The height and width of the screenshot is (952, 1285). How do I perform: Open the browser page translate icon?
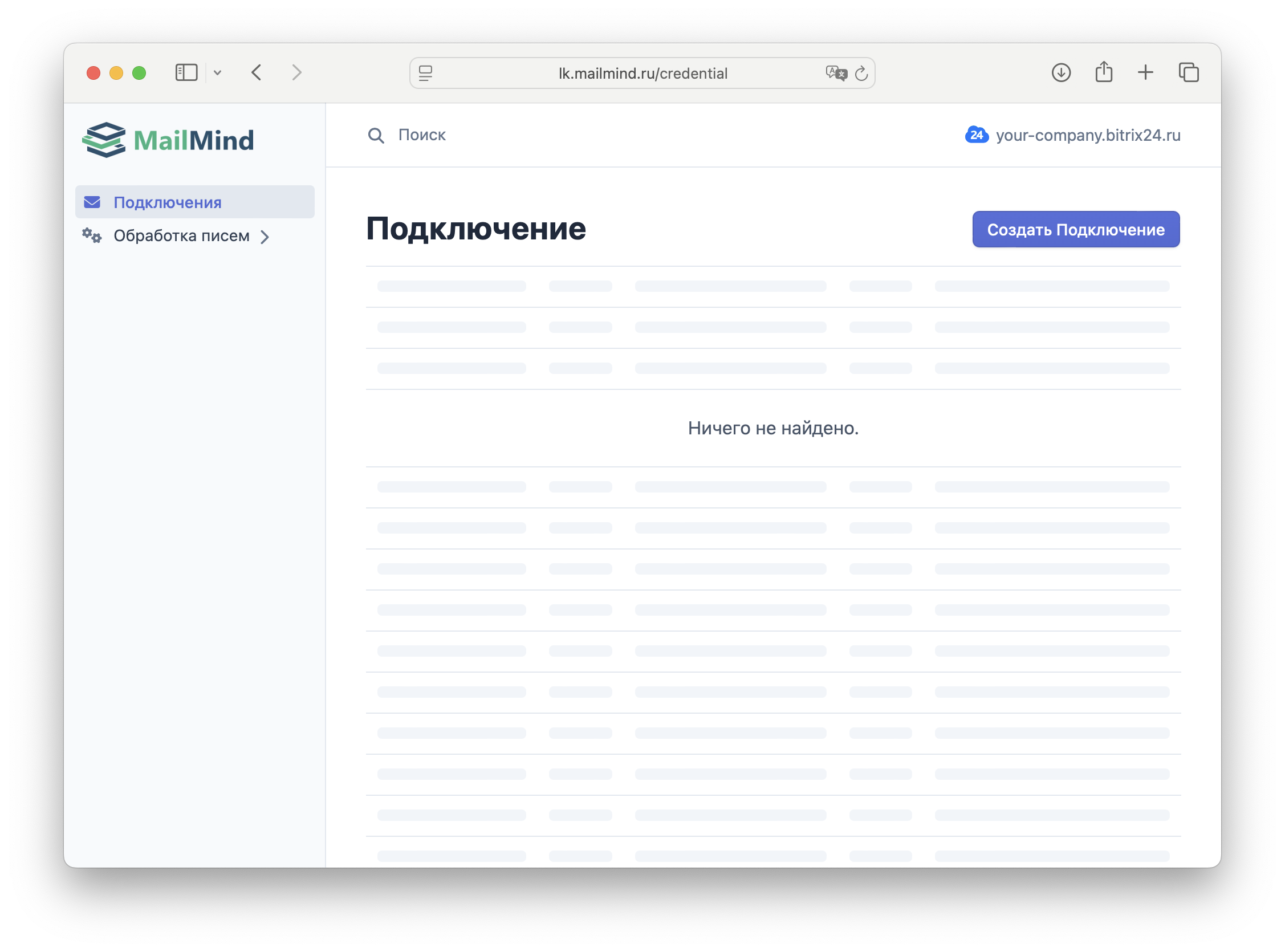tap(836, 73)
